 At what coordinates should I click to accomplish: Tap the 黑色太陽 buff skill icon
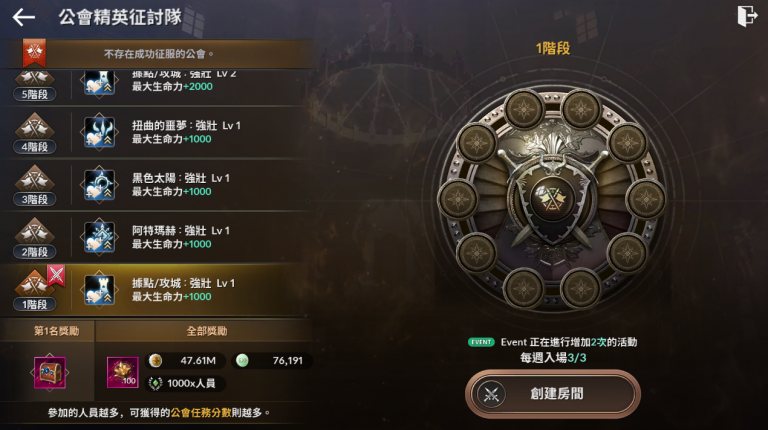coord(99,185)
